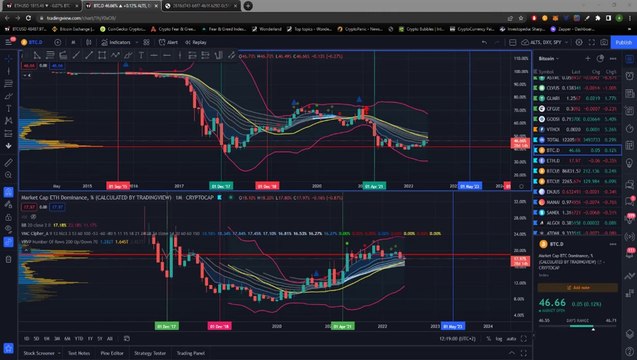637x360 pixels.
Task: Select the TOTAL row in watchlist
Action: 577,140
